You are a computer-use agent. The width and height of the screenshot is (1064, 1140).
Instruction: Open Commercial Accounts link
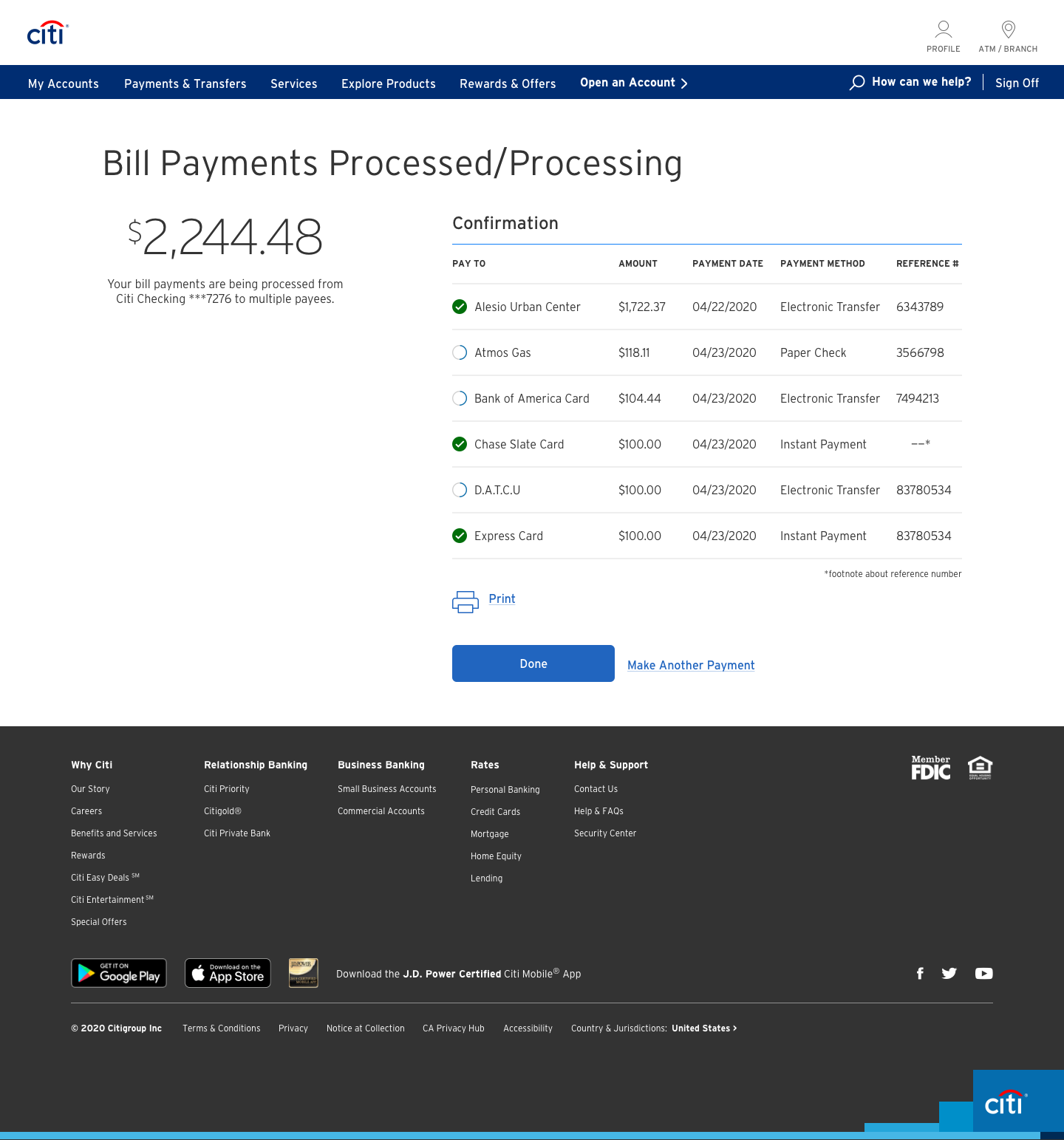(381, 810)
